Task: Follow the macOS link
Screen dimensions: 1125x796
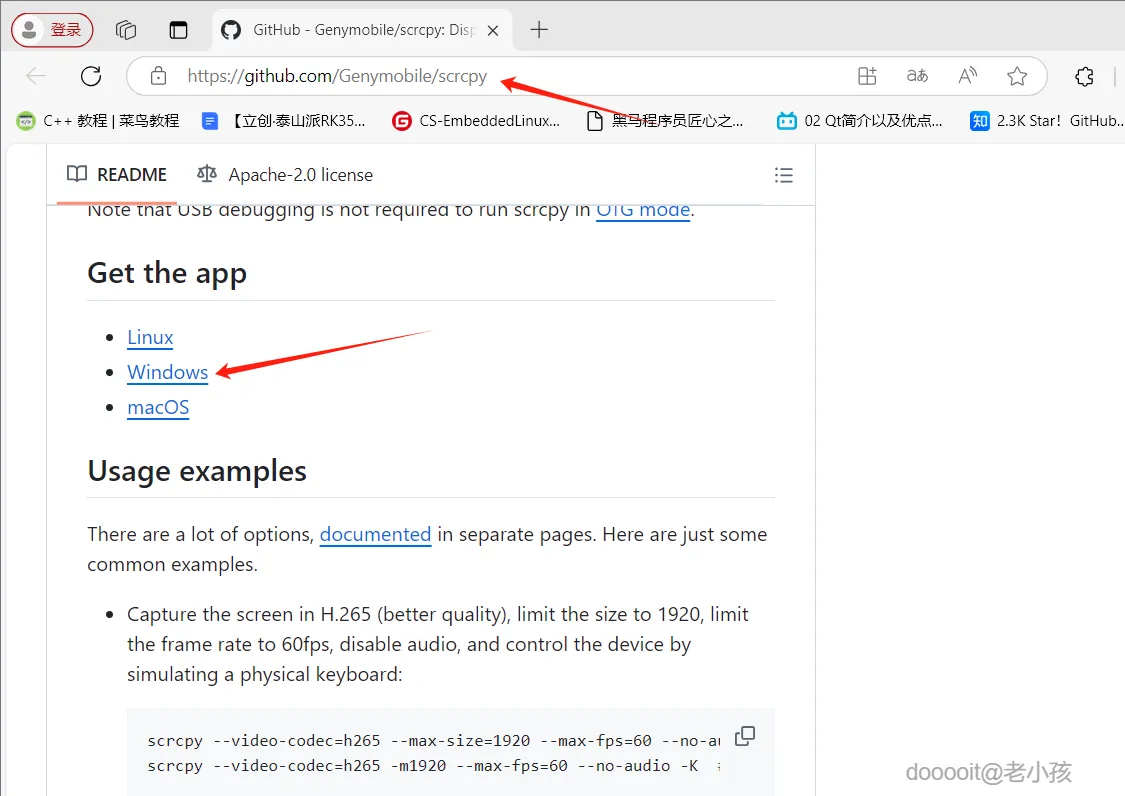Action: pyautogui.click(x=158, y=407)
